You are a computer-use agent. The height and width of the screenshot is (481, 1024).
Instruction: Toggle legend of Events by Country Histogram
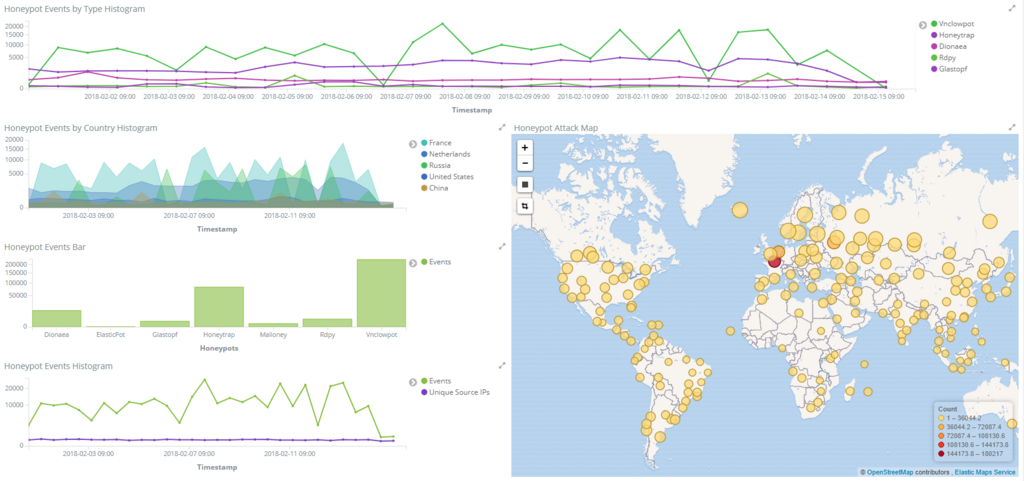coord(413,144)
